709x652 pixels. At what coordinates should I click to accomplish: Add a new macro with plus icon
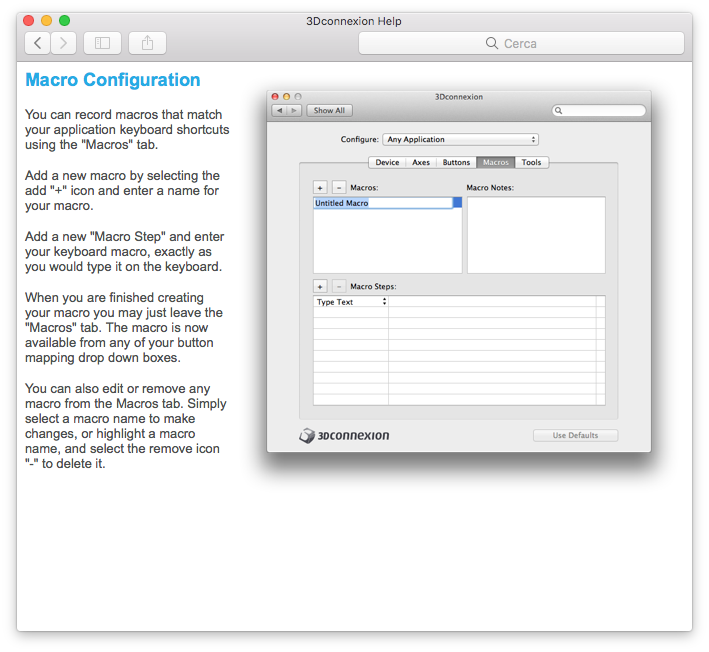coord(320,187)
